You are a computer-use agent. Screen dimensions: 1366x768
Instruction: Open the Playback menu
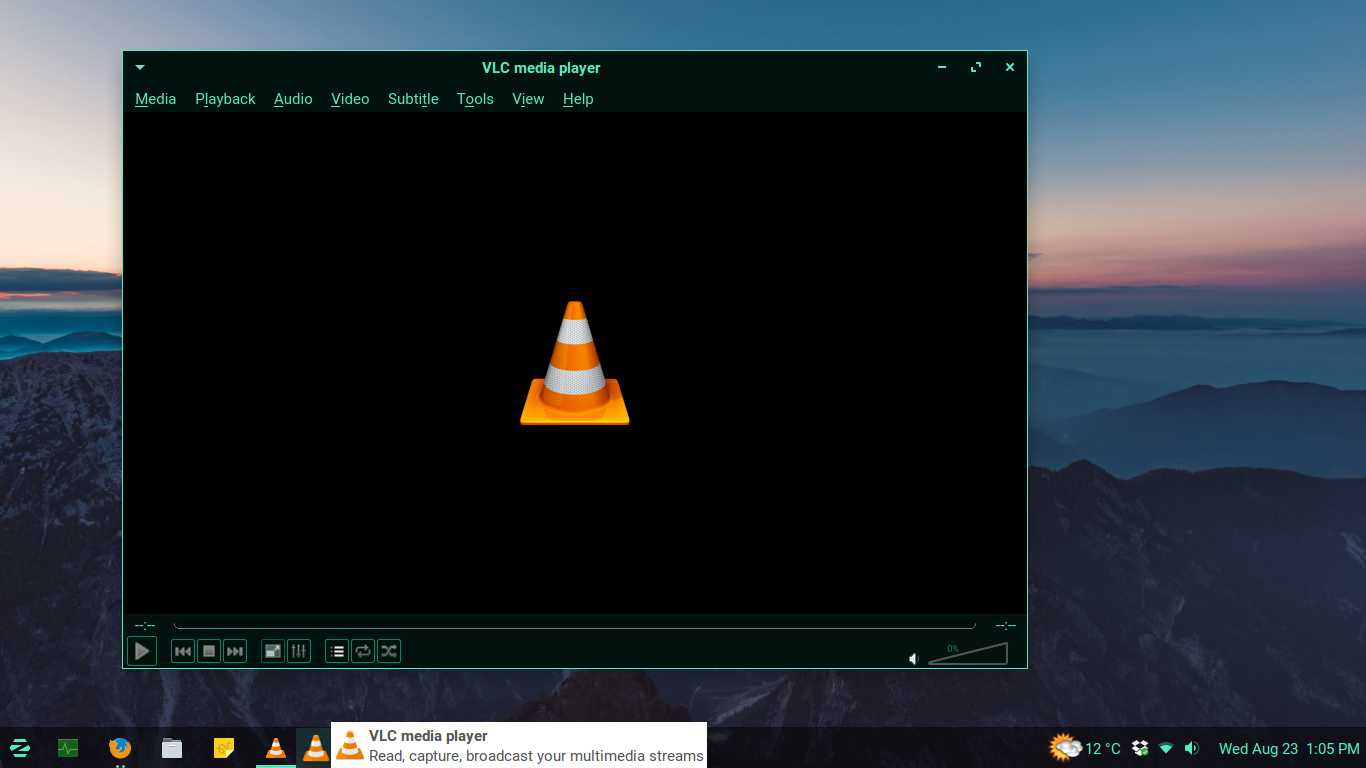(x=225, y=99)
